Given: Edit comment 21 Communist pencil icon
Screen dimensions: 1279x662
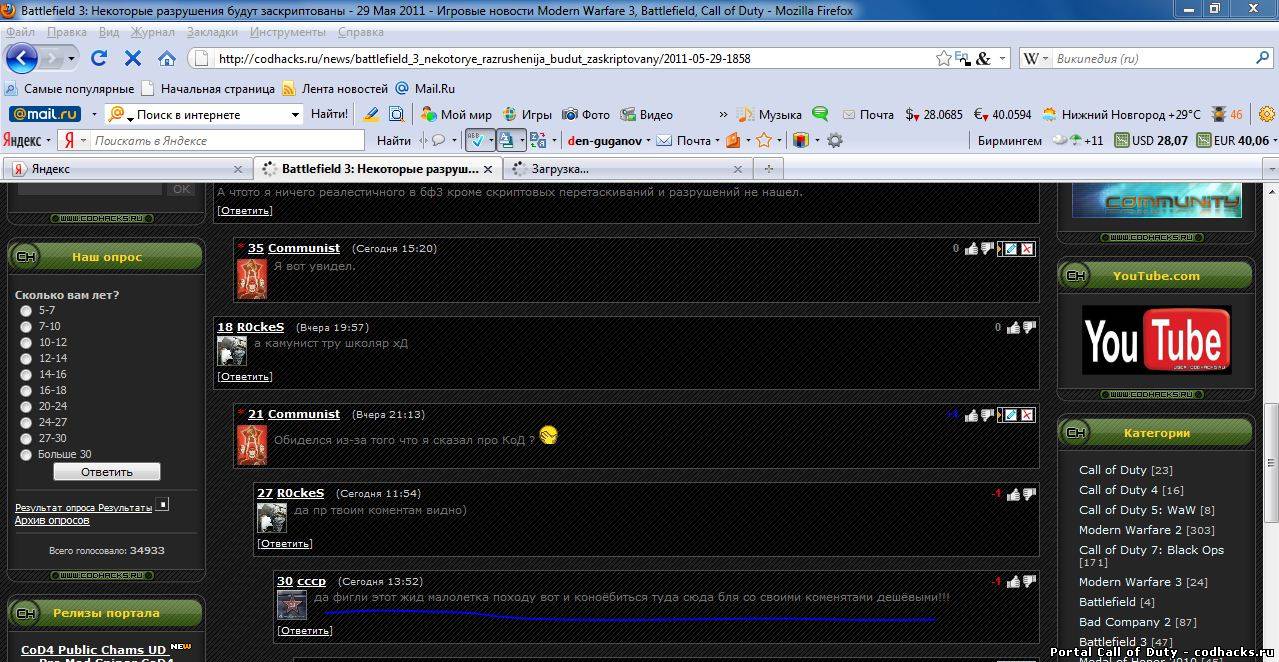Looking at the screenshot, I should [x=1011, y=415].
